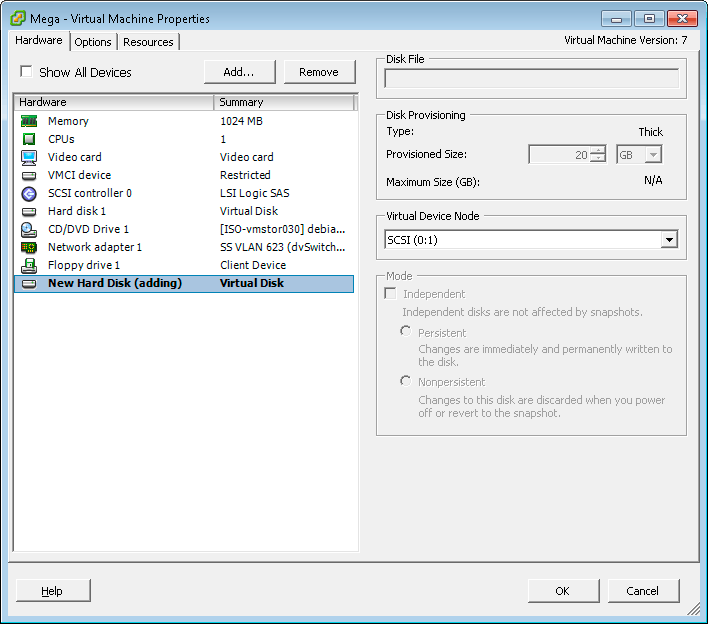
Task: Select the Hard disk 1 icon
Action: click(x=29, y=211)
